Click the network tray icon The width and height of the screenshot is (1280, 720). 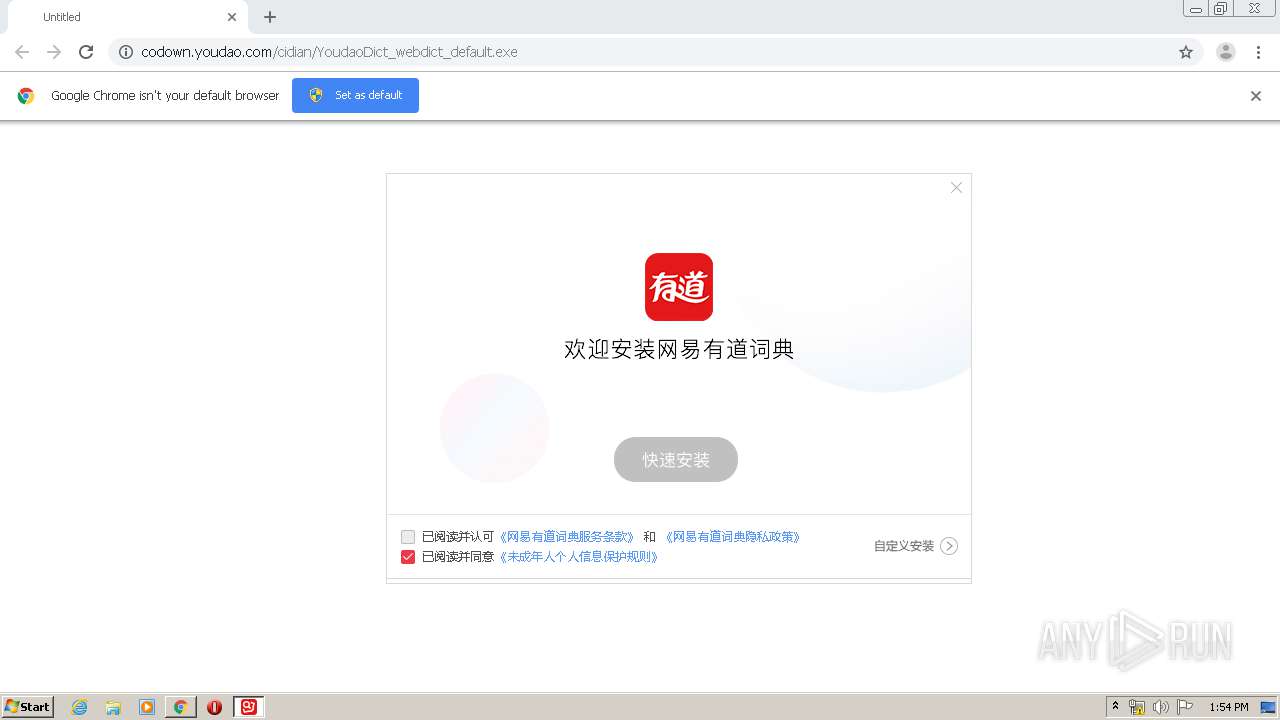click(1137, 707)
